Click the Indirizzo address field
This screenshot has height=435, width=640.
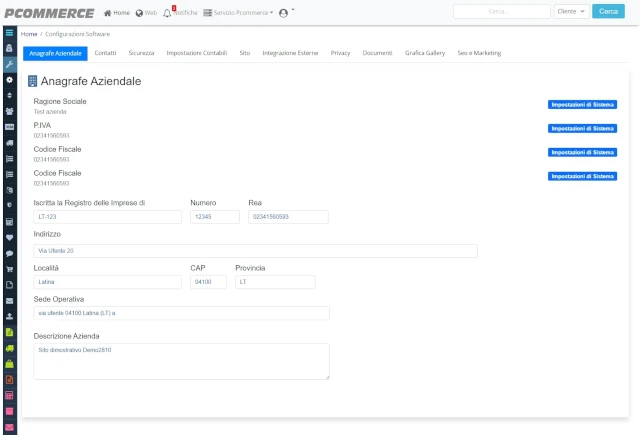pos(256,251)
